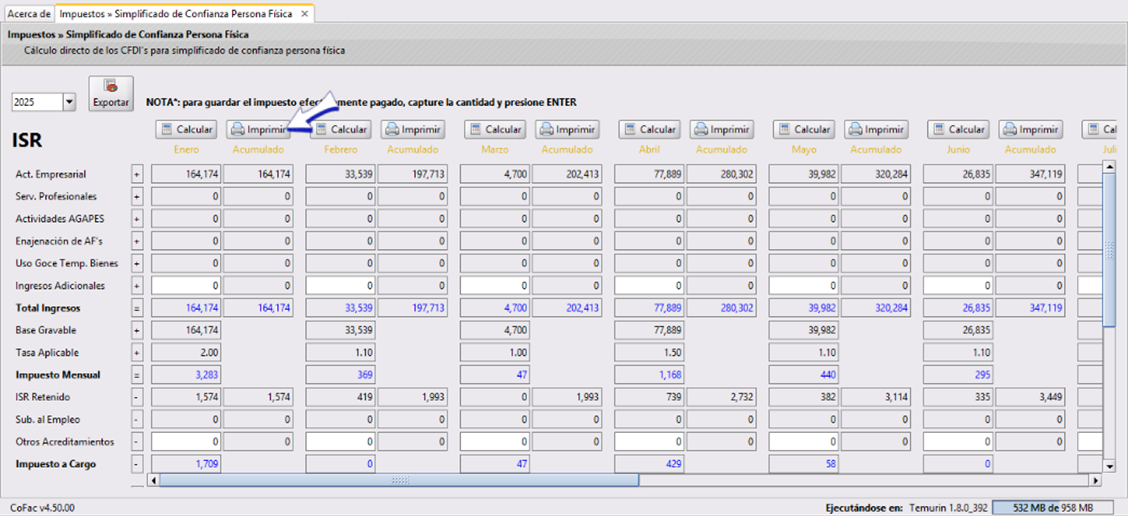Open the year 2025 dropdown
The width and height of the screenshot is (1128, 516).
(x=69, y=102)
